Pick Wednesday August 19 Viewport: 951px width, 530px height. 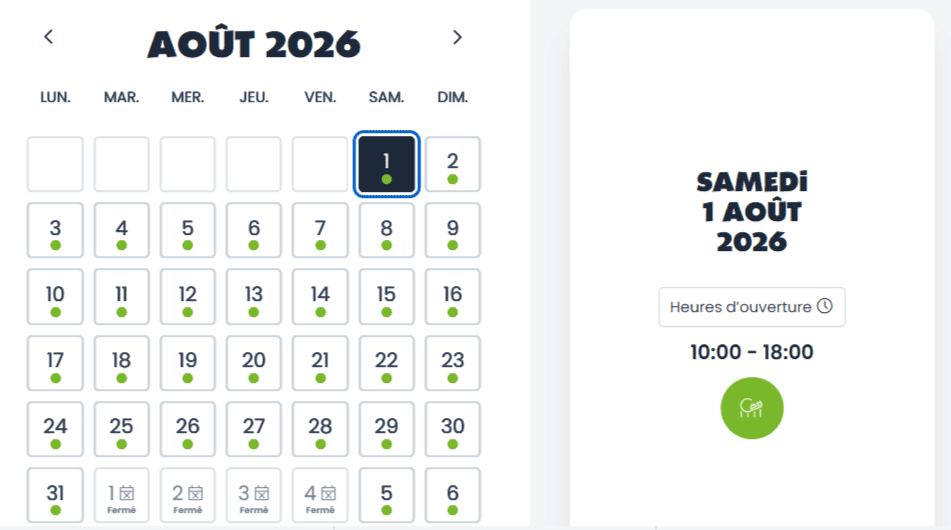(188, 363)
